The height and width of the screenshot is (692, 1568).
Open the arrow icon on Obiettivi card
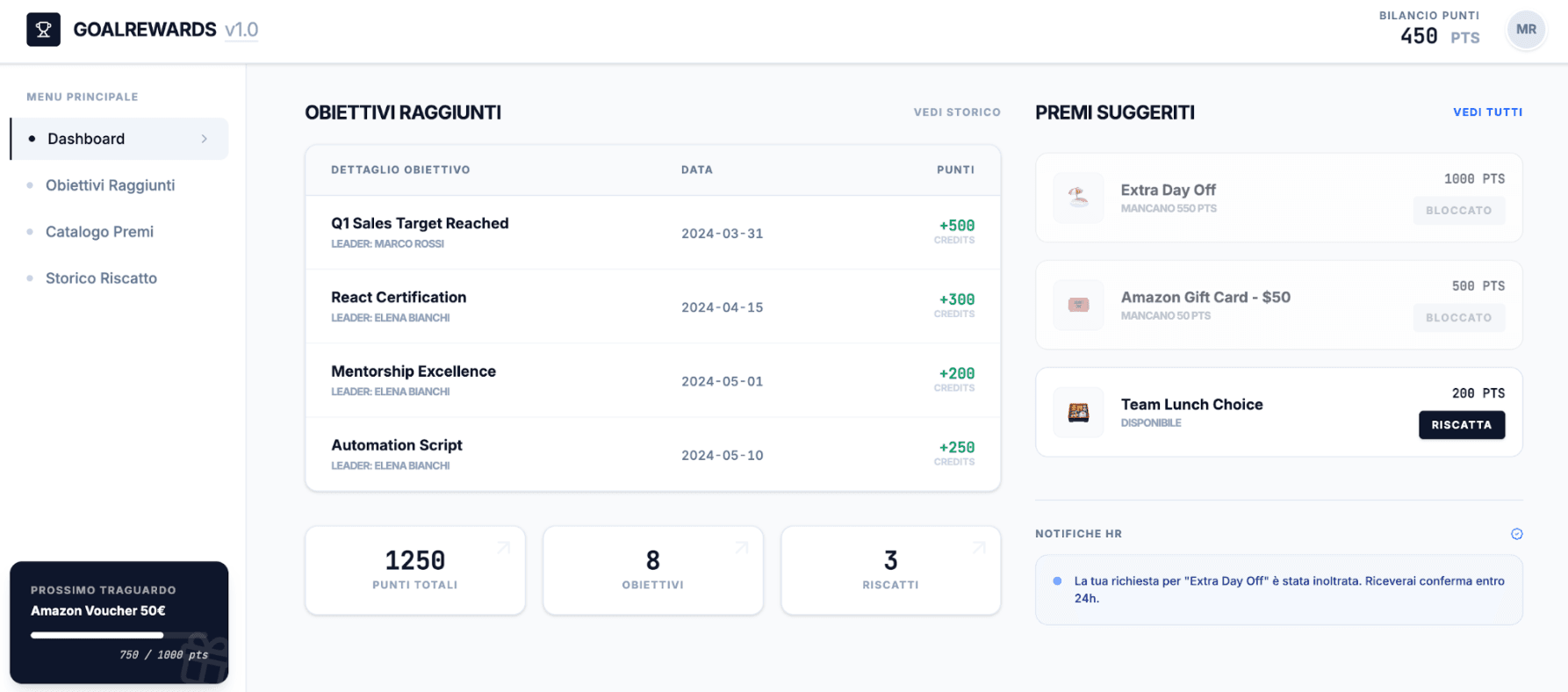742,548
